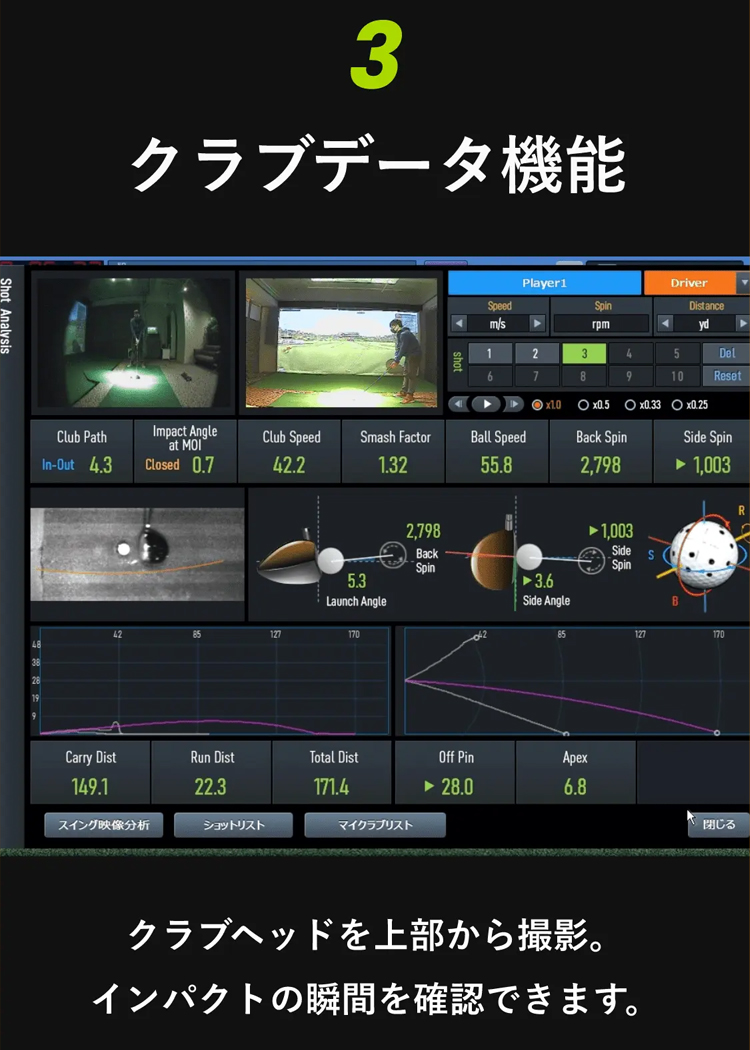Click the Shot Analysis sidebar label
The image size is (750, 1050).
[x=7, y=315]
